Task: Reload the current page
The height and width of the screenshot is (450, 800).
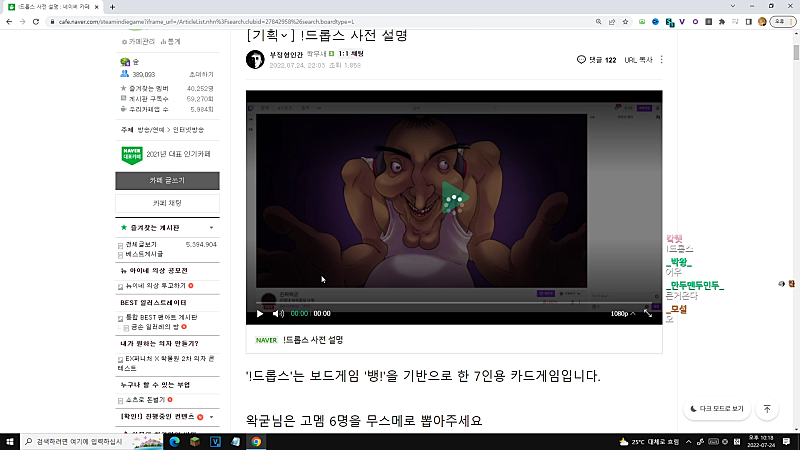Action: click(36, 21)
